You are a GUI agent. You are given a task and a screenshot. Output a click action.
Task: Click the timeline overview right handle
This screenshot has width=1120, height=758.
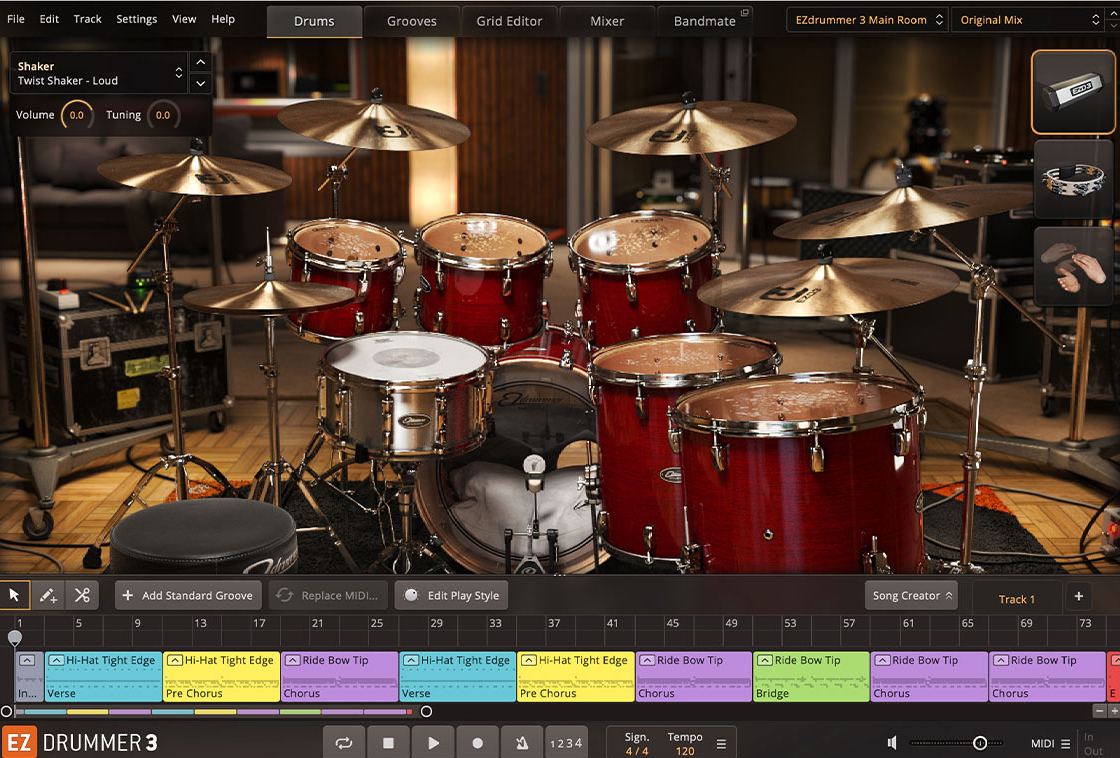[x=426, y=712]
